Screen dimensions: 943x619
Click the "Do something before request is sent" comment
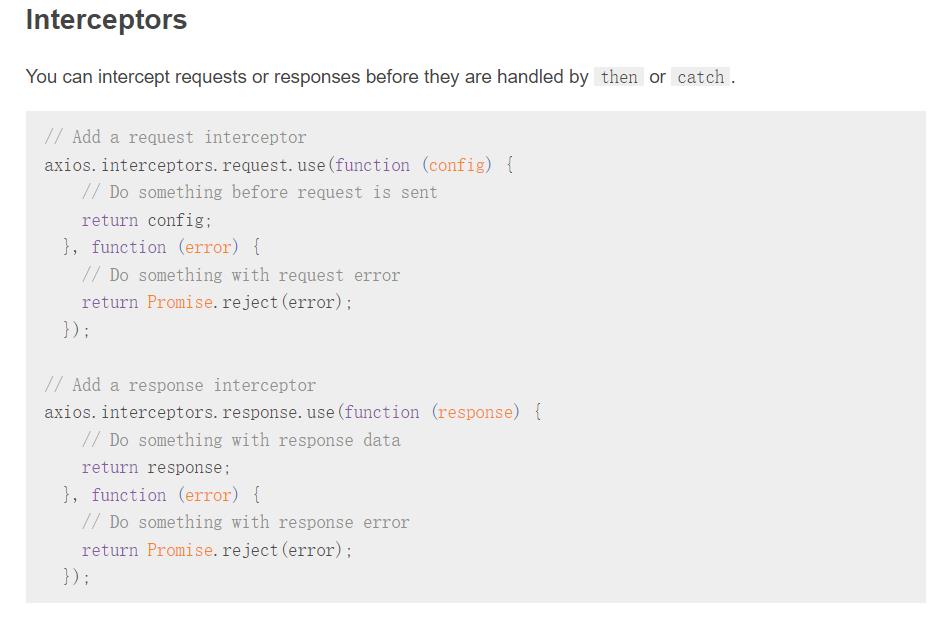pos(259,192)
